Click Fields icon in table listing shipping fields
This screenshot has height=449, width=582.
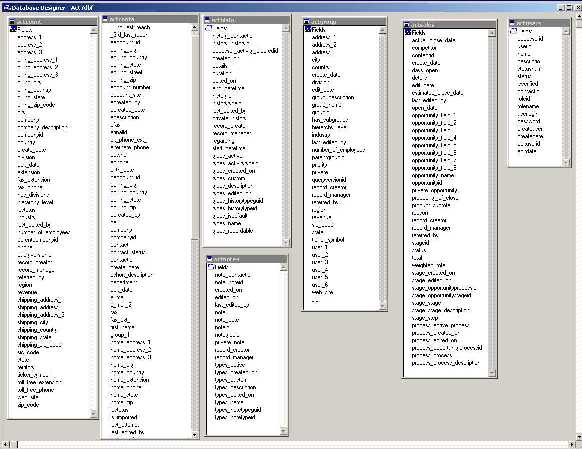click(x=13, y=29)
